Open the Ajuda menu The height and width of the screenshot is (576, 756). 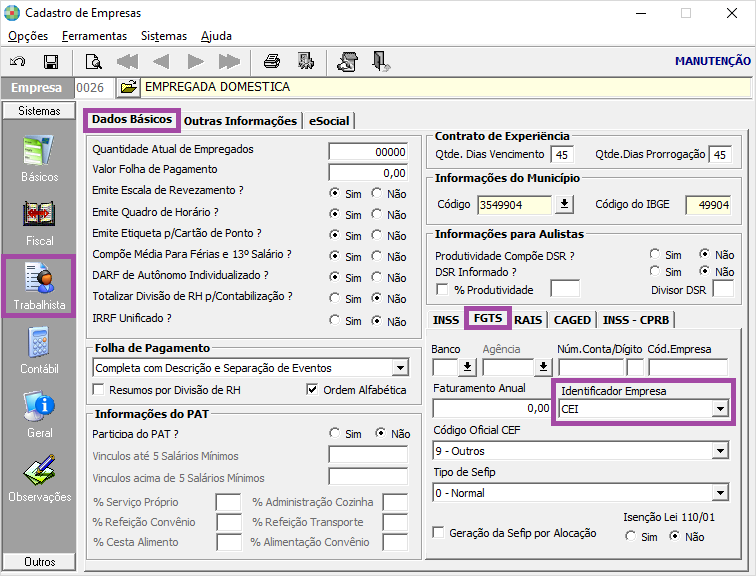[216, 36]
